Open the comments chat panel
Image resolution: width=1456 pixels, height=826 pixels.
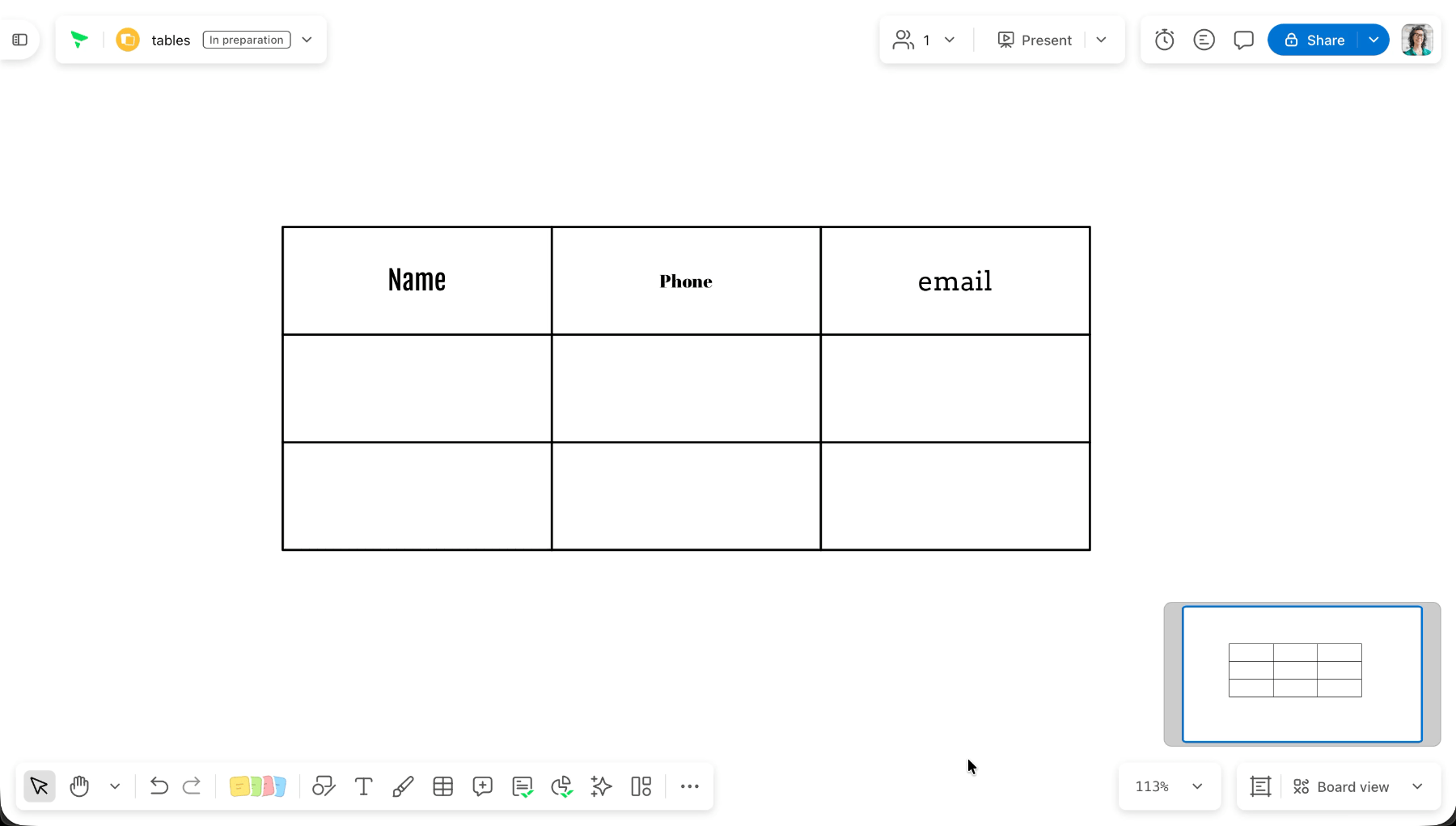point(1244,40)
